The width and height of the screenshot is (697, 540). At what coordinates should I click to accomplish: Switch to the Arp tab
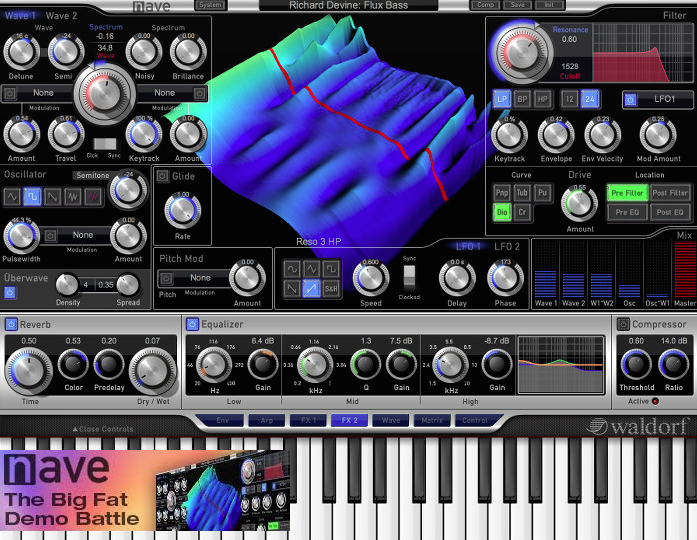[x=266, y=420]
